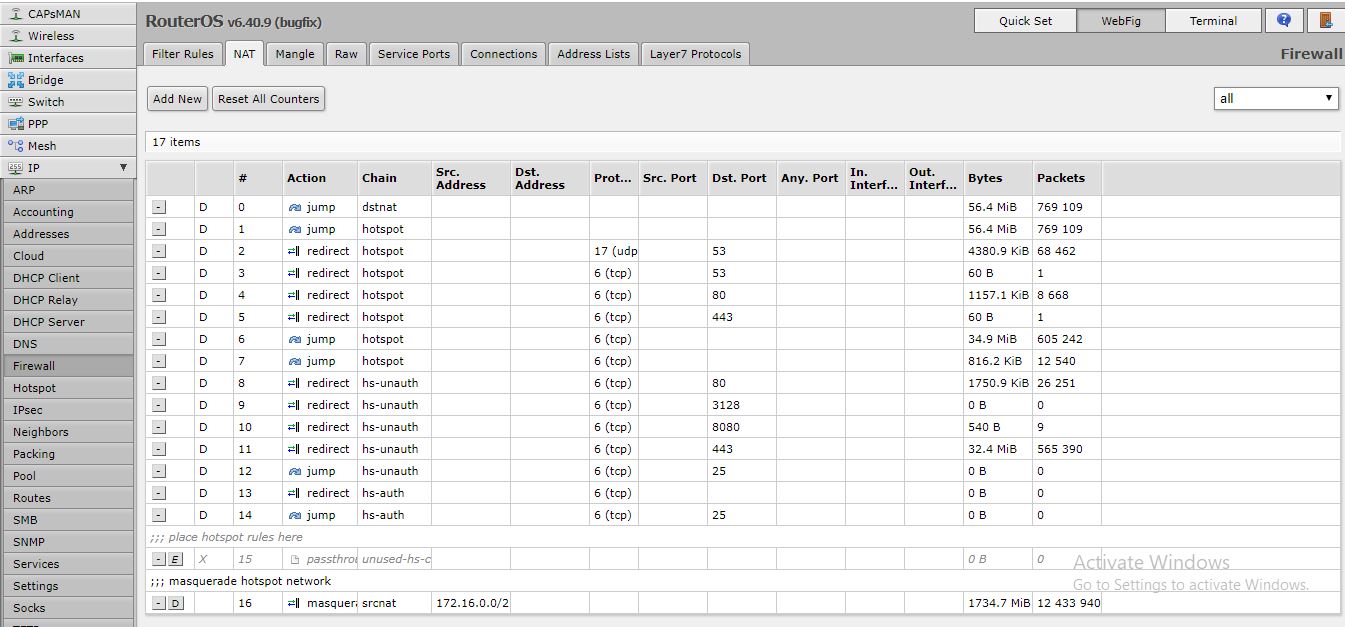1345x627 pixels.
Task: Open DHCP Server menu item
Action: point(67,322)
